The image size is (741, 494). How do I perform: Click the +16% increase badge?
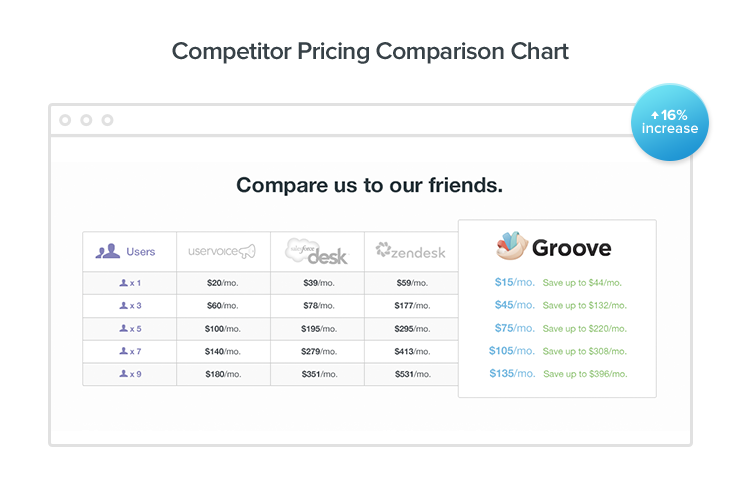point(670,122)
